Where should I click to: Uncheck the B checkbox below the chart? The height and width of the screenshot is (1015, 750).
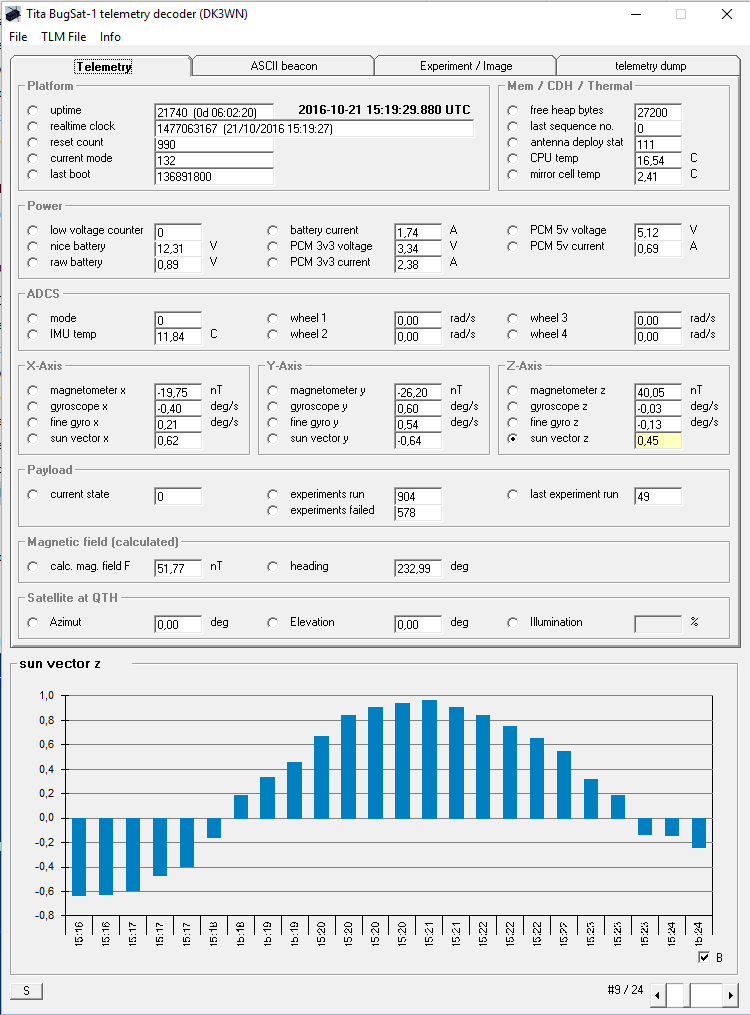[704, 957]
